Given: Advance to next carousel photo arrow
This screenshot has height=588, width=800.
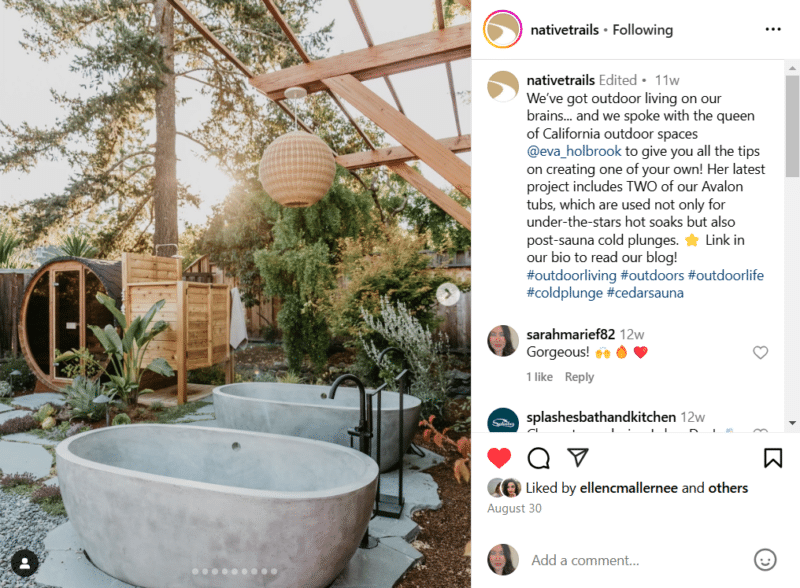Looking at the screenshot, I should point(447,294).
